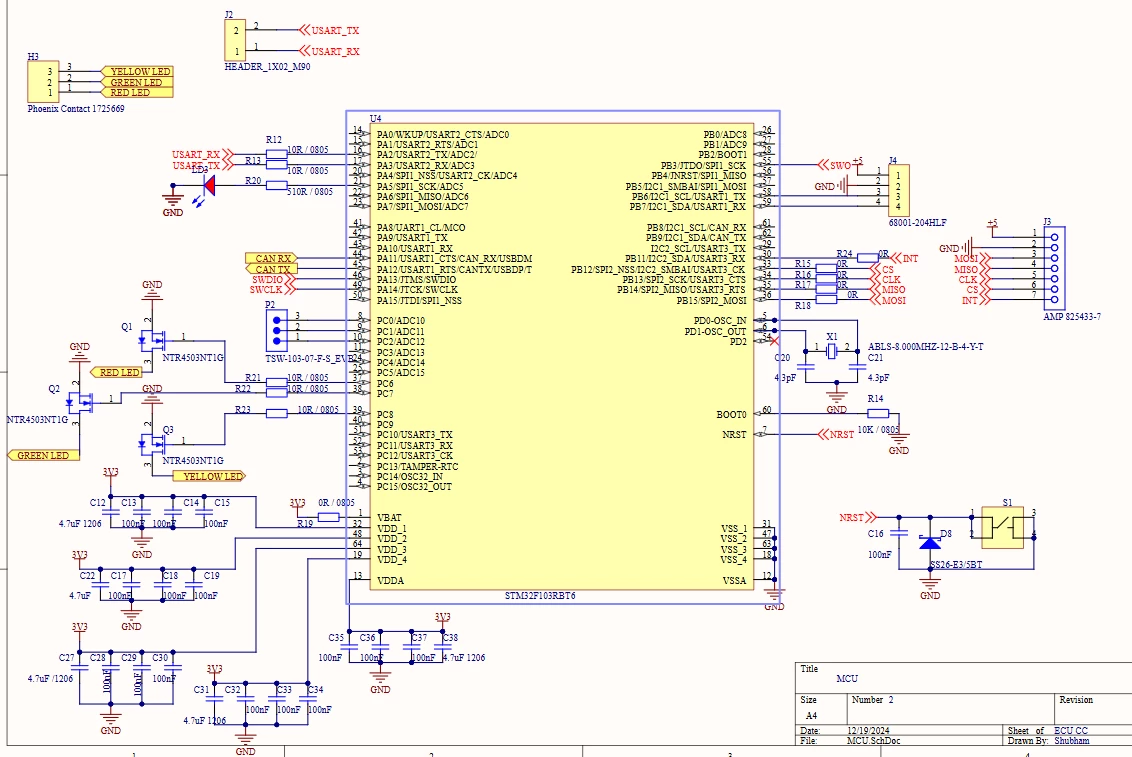This screenshot has width=1132, height=757.
Task: Click the NRST port beside C16
Action: coord(858,517)
